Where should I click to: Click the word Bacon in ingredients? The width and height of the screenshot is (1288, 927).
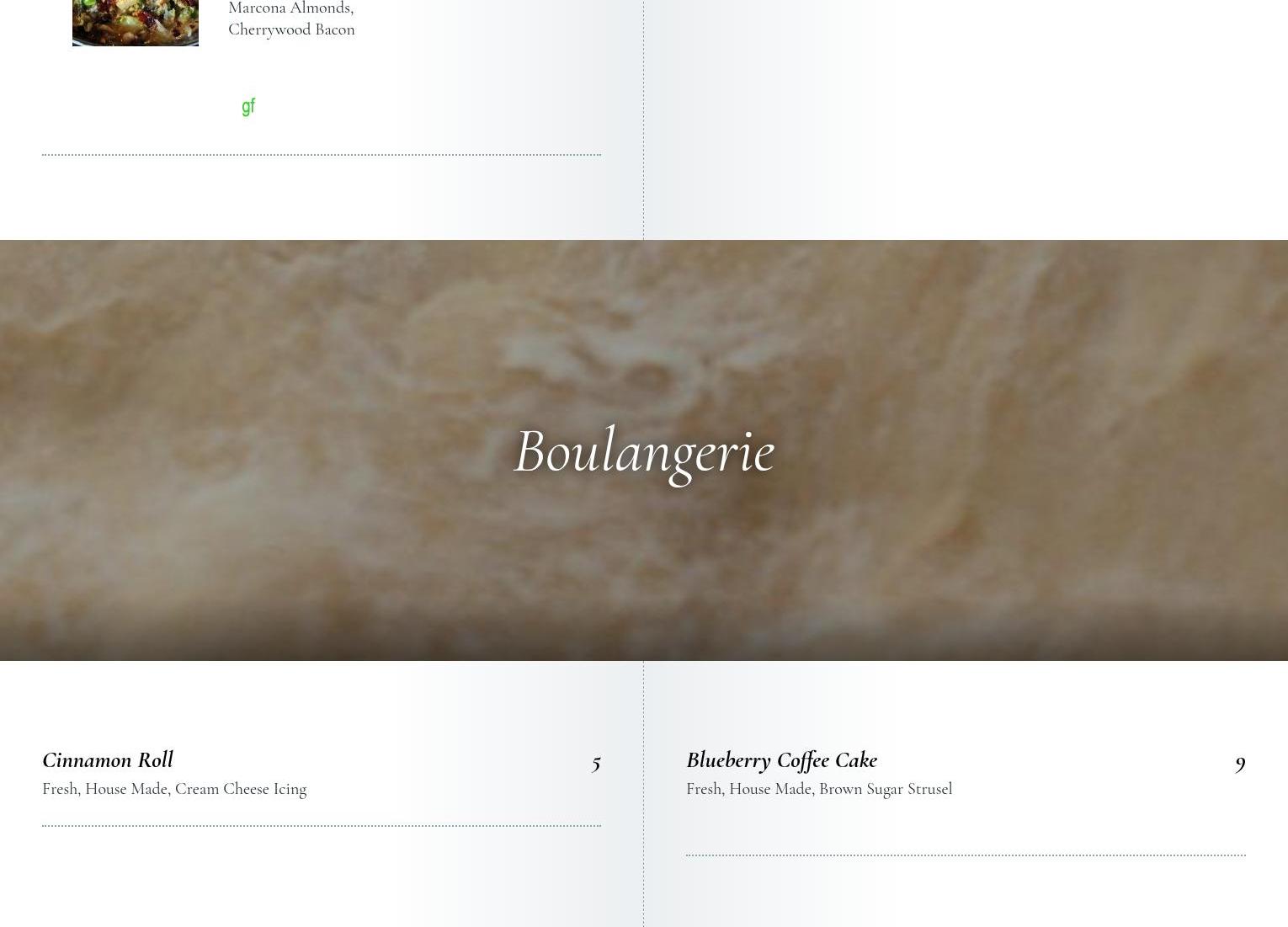[335, 29]
